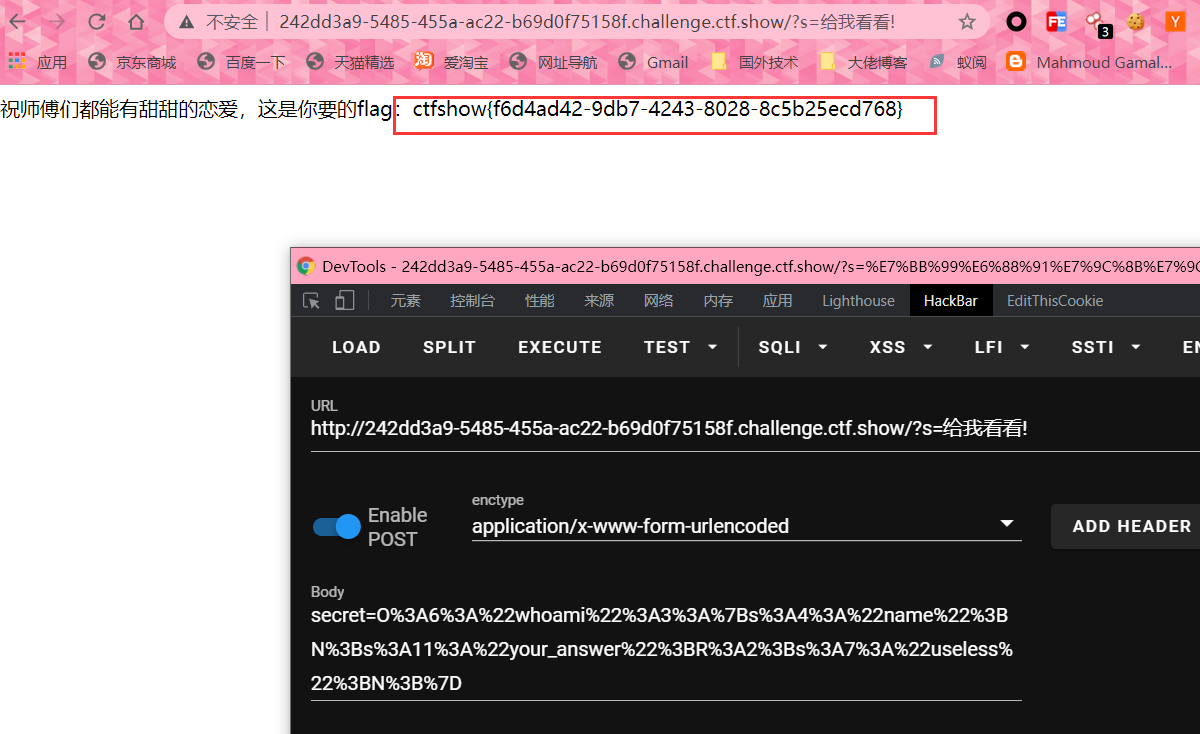Click the HackBar SPLIT button

pyautogui.click(x=449, y=347)
